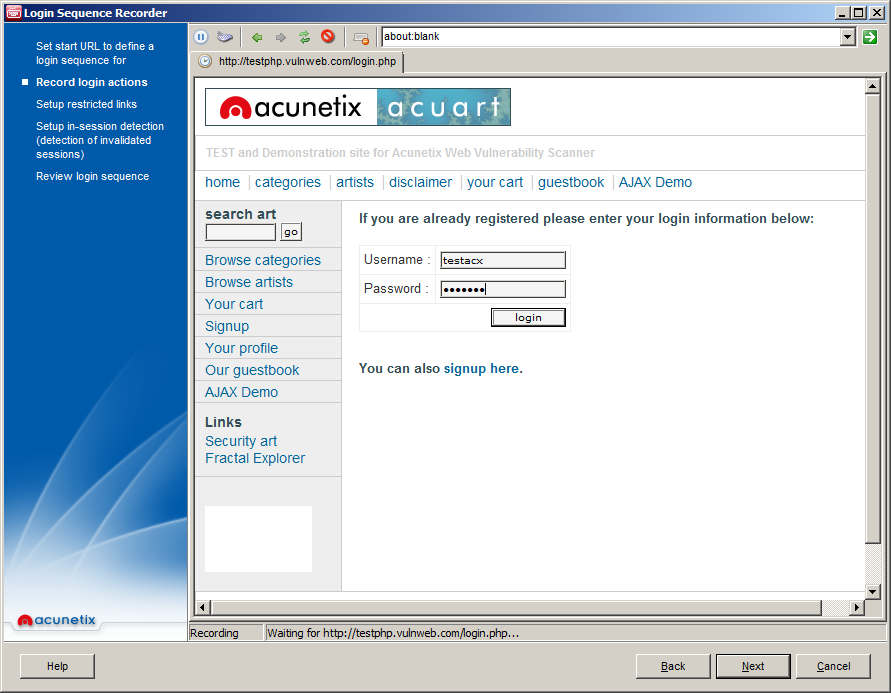Select 'Setup in-session detection' wizard step
The image size is (891, 693).
tap(100, 140)
